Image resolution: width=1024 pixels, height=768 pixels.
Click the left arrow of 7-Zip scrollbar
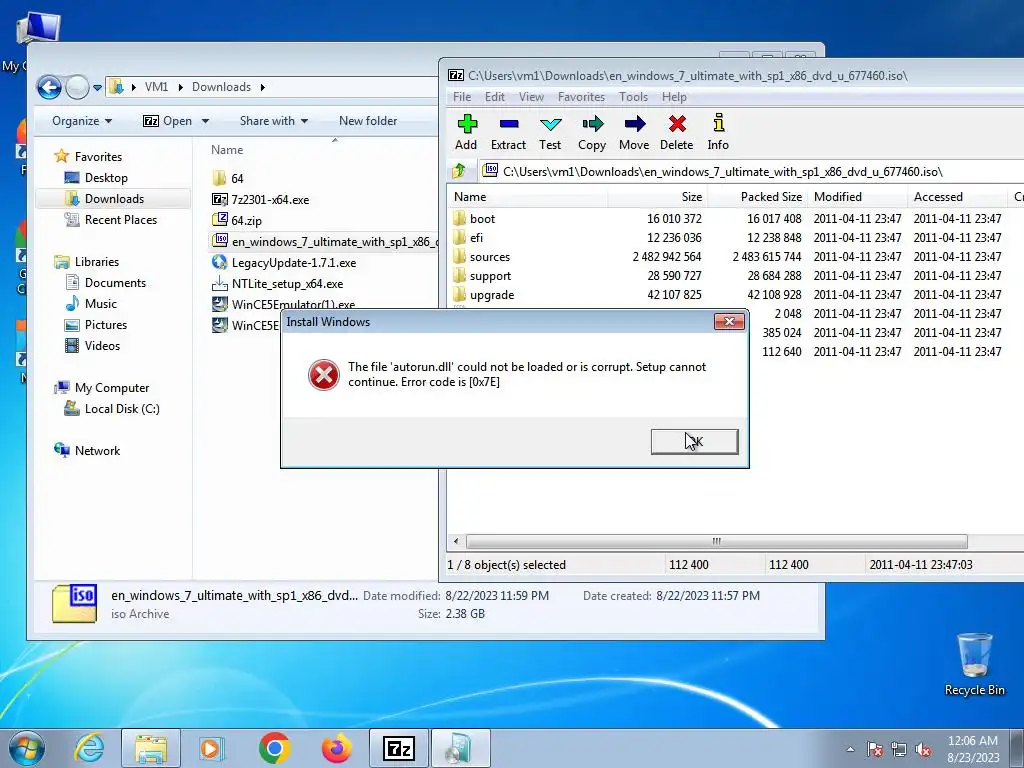(x=456, y=541)
